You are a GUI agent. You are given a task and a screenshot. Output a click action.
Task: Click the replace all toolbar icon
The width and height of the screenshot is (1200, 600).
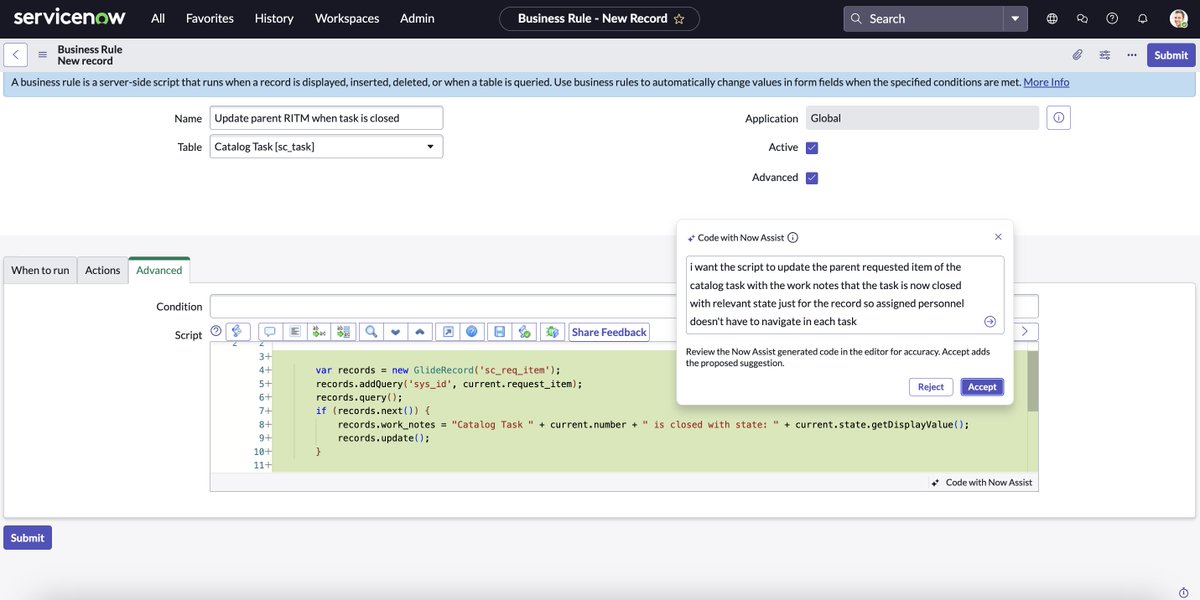[x=345, y=332]
